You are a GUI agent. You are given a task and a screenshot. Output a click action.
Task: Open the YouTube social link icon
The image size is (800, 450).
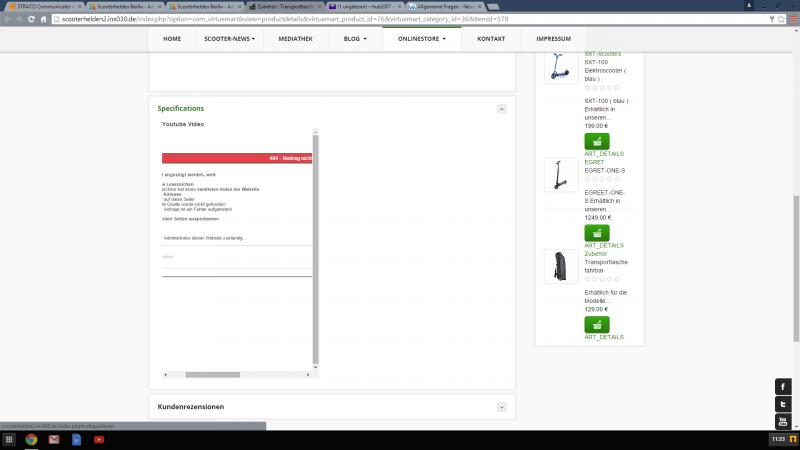coord(783,421)
